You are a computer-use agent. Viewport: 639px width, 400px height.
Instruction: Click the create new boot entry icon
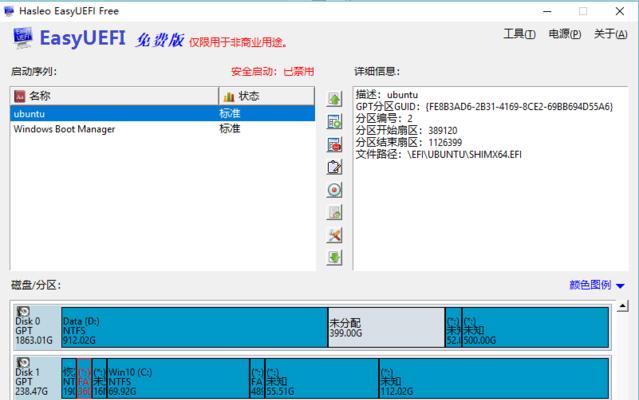[334, 122]
